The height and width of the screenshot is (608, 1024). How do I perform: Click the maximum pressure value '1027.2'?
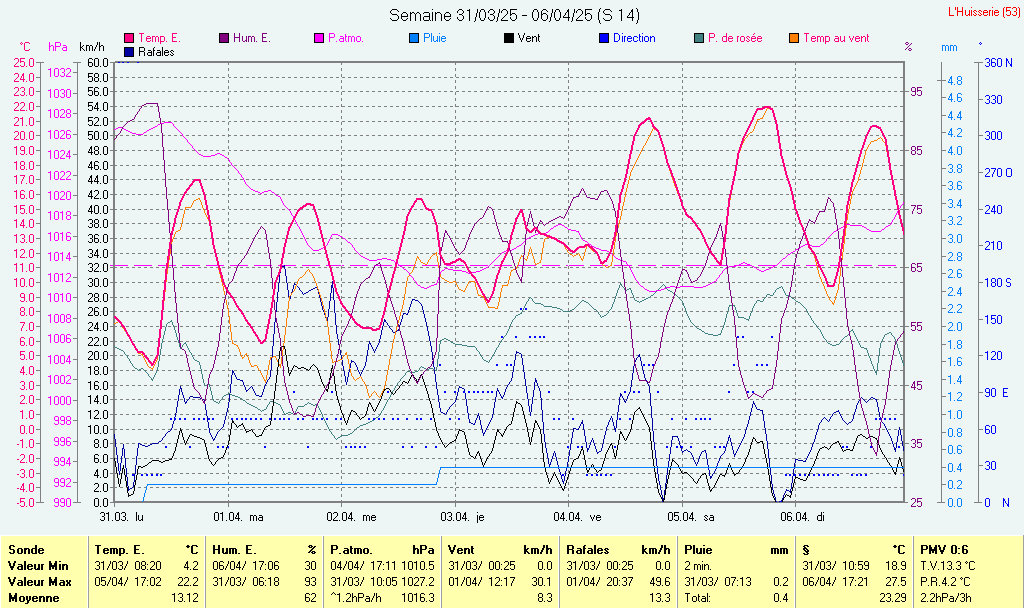pos(417,581)
